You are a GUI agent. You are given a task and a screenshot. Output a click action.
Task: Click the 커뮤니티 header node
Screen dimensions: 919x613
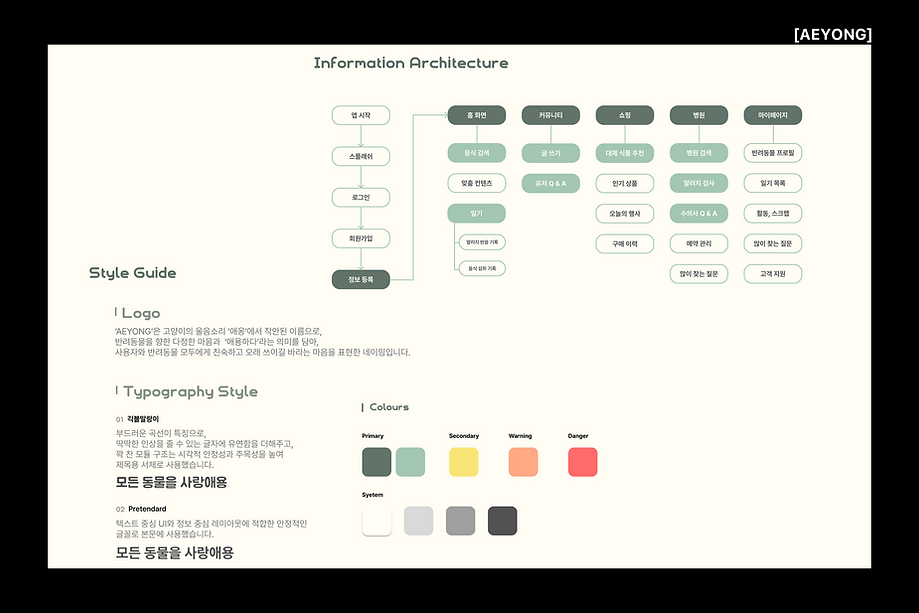(550, 115)
